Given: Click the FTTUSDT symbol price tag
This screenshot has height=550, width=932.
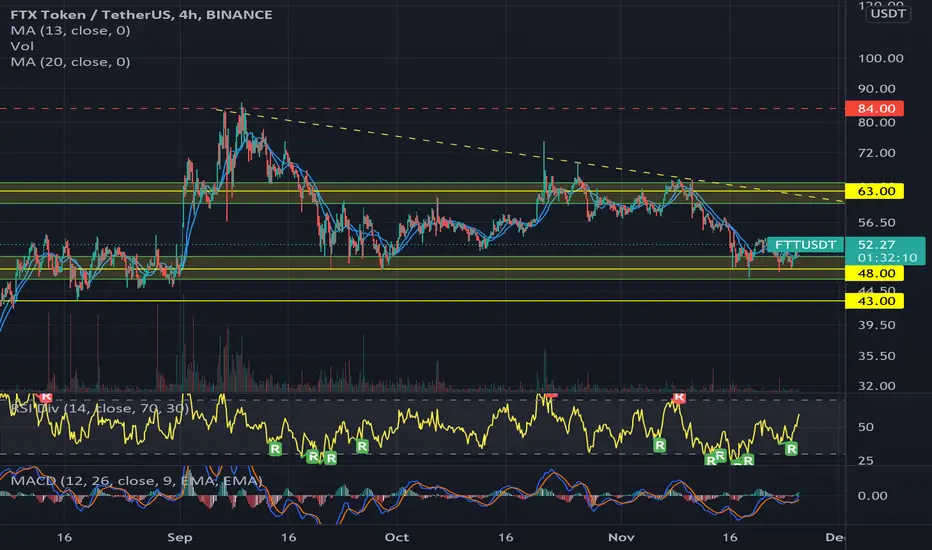Looking at the screenshot, I should point(805,244).
